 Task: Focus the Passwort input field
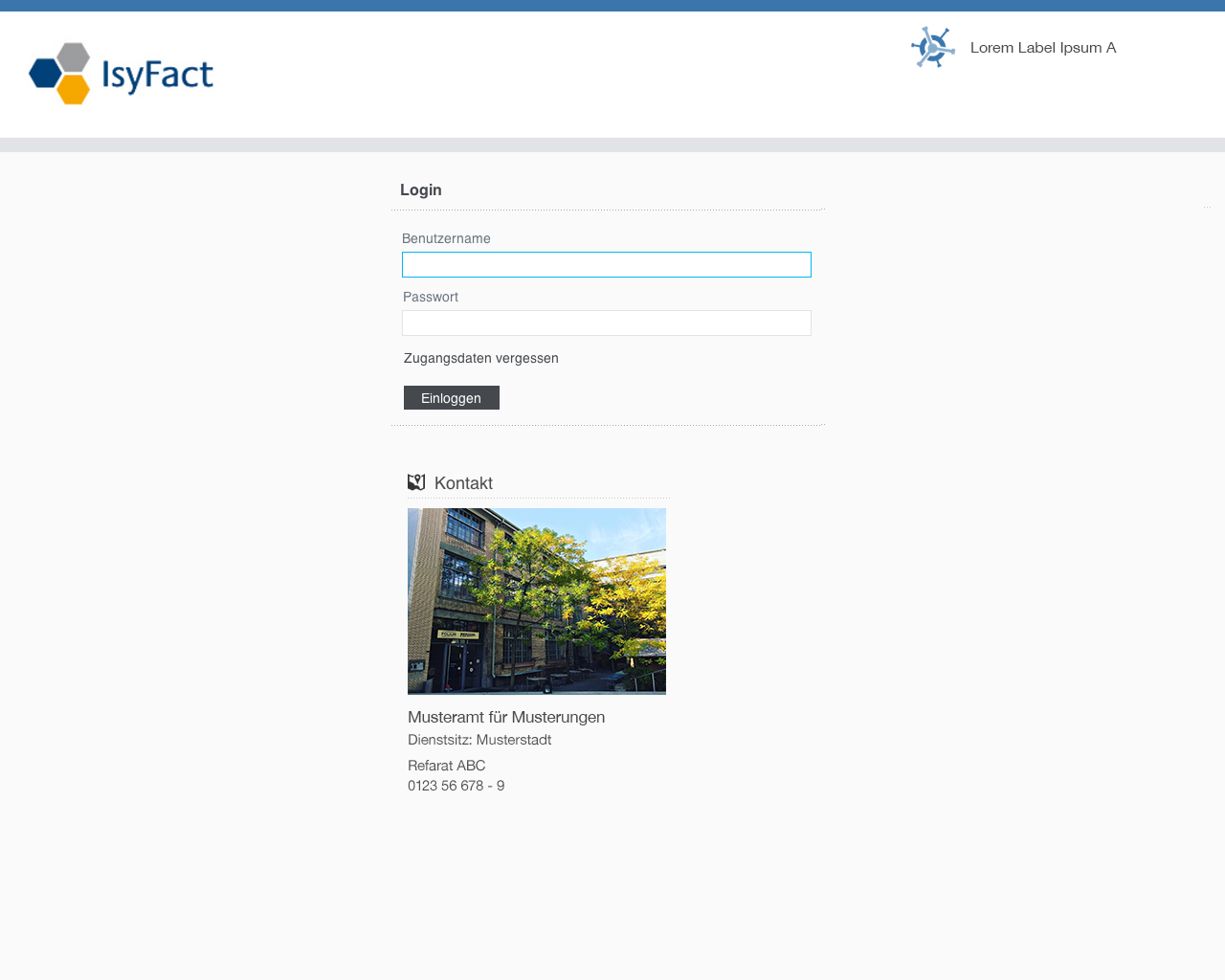point(606,323)
